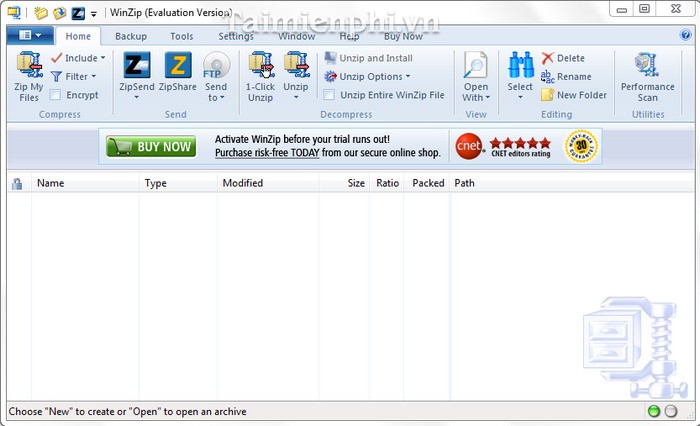Viewport: 700px width, 426px height.
Task: Open the Send to dropdown arrow
Action: [x=222, y=97]
